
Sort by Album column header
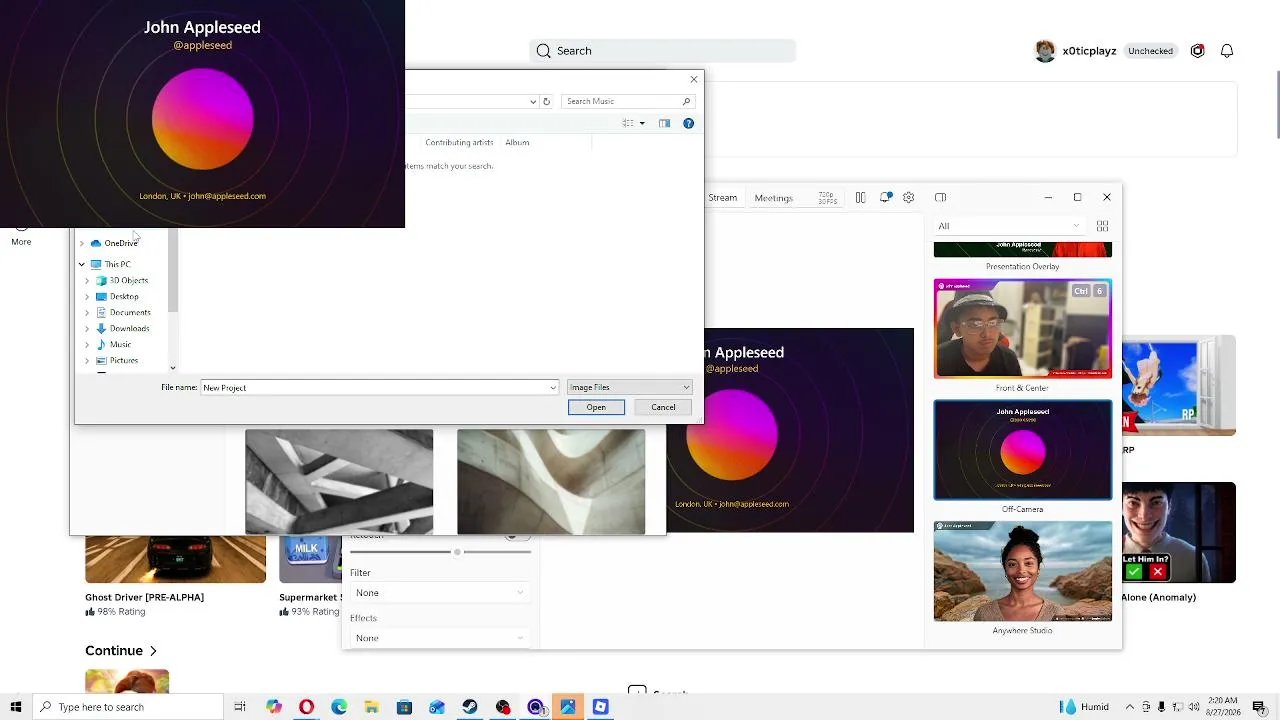click(x=517, y=142)
